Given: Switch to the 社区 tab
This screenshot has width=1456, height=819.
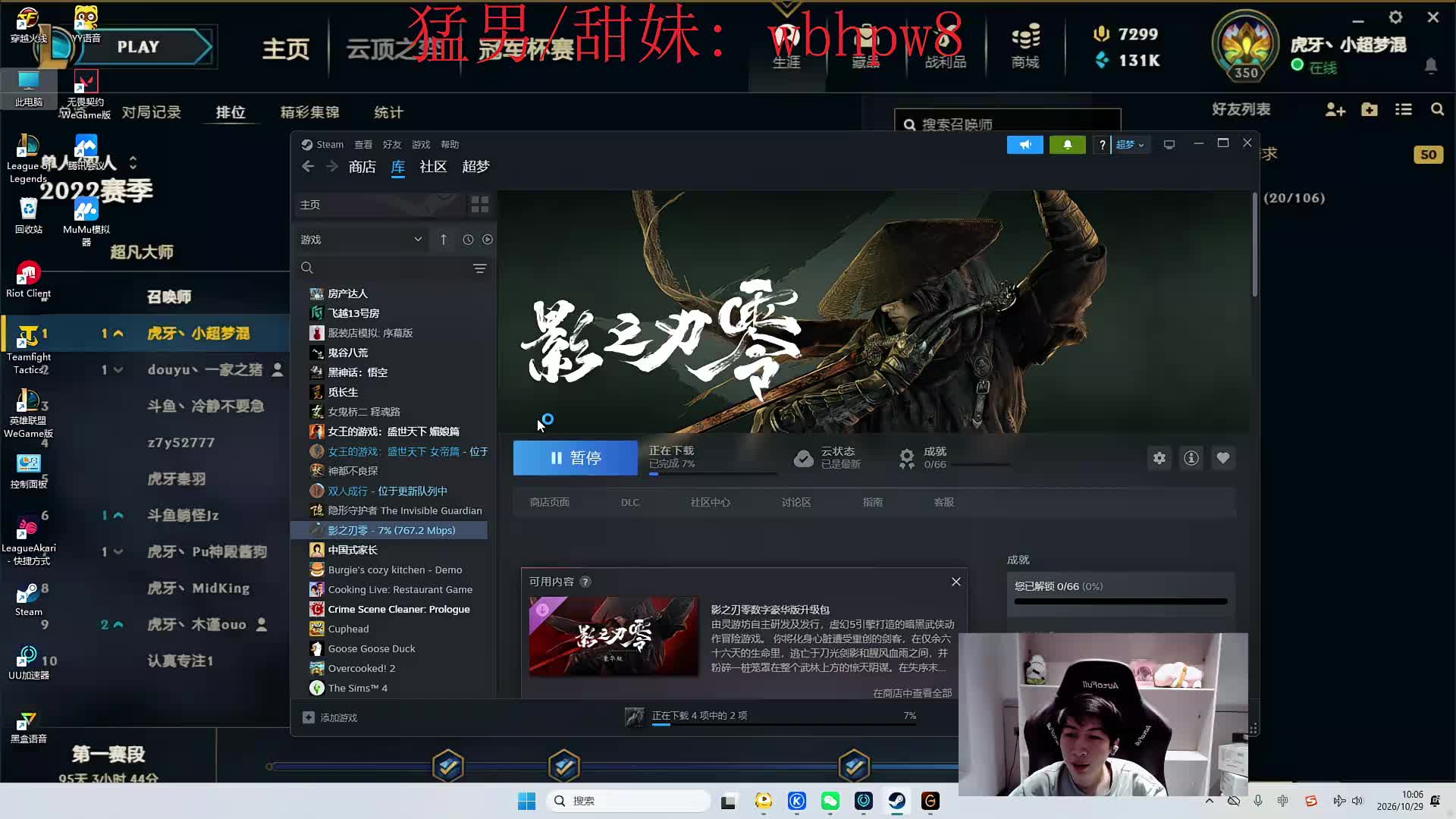Looking at the screenshot, I should [x=433, y=167].
